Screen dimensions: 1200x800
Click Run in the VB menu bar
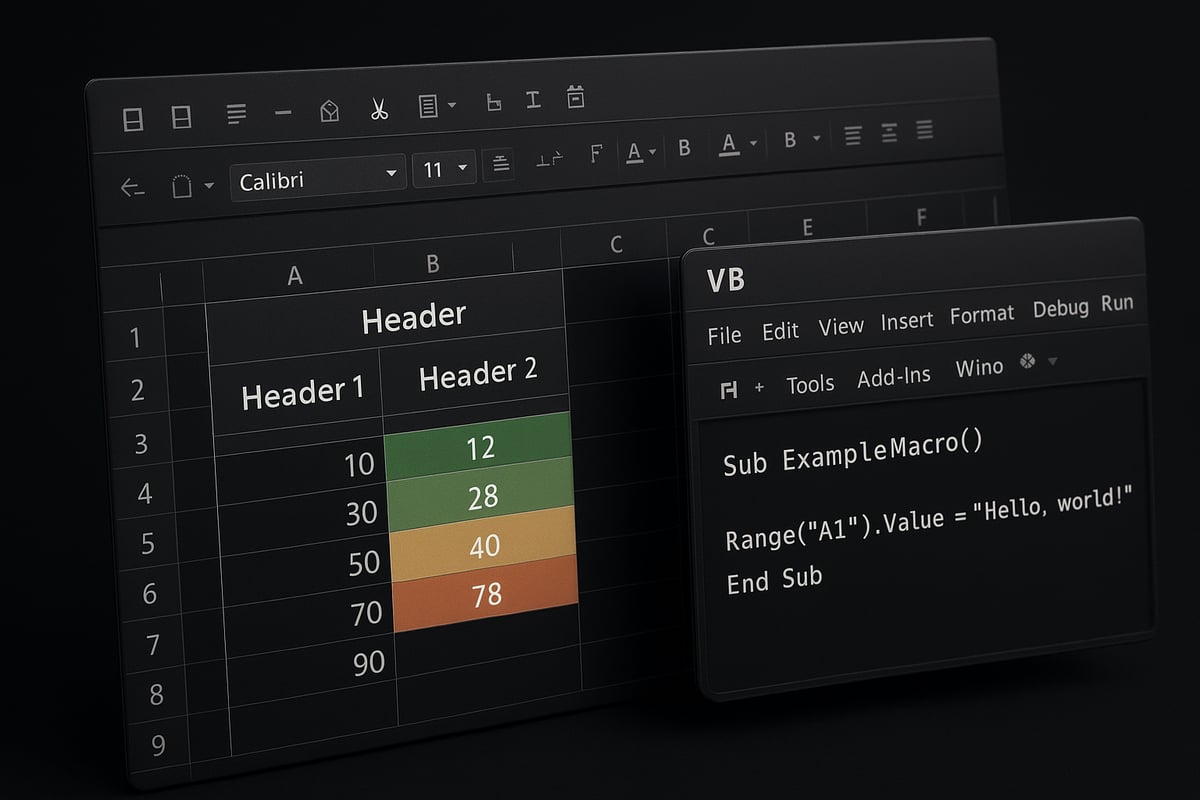[1118, 304]
